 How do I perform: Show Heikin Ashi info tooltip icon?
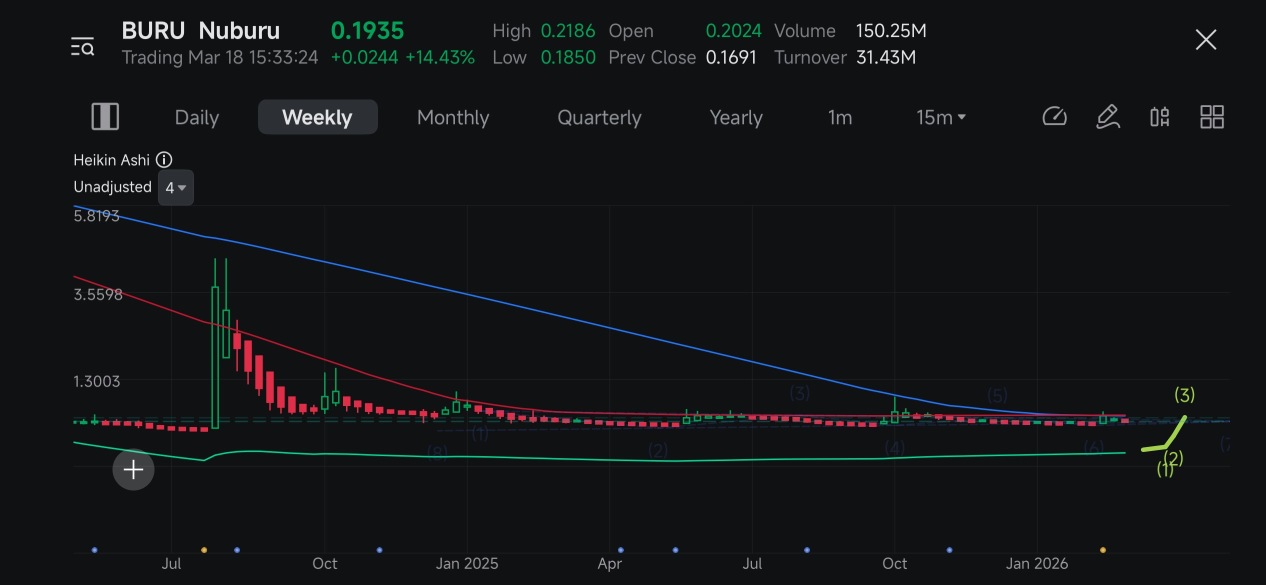(x=165, y=160)
